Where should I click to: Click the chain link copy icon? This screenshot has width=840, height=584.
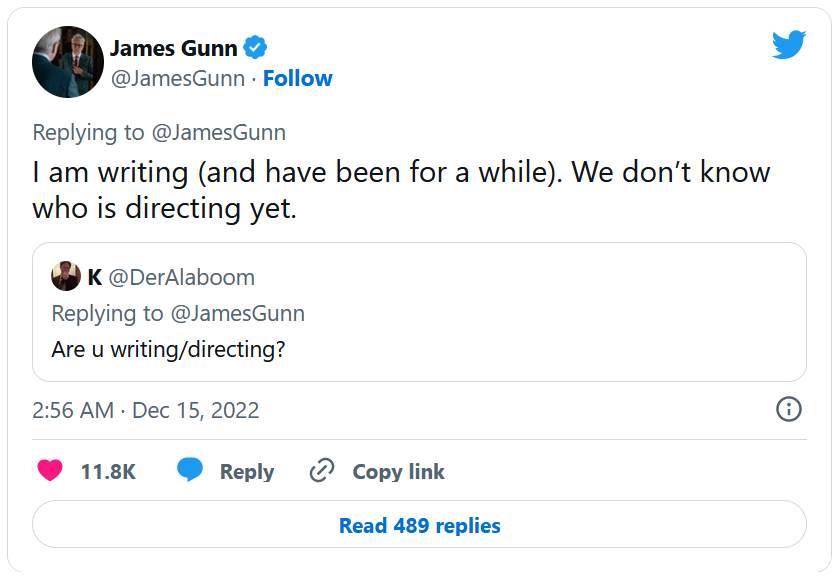click(x=322, y=471)
